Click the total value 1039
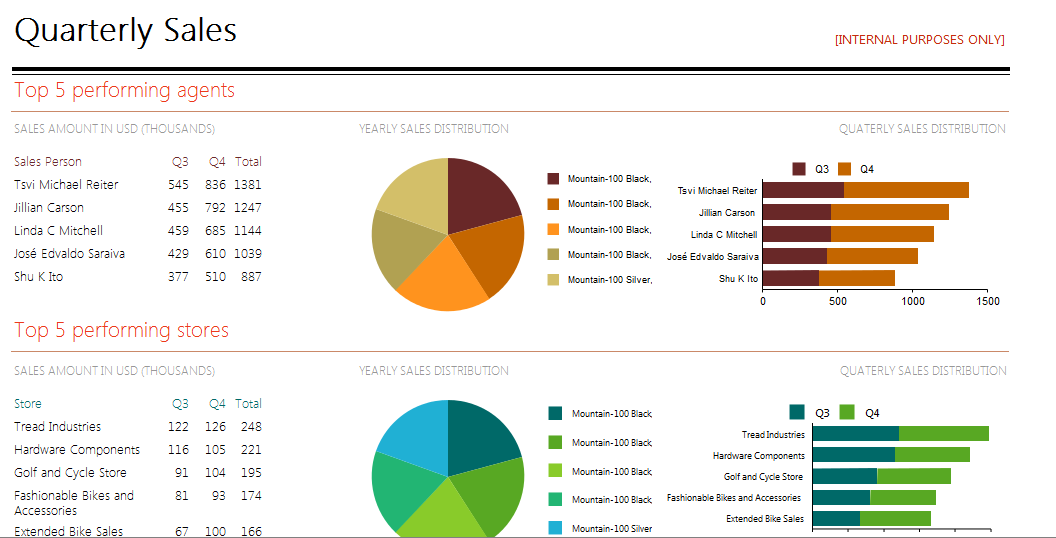 (x=248, y=253)
